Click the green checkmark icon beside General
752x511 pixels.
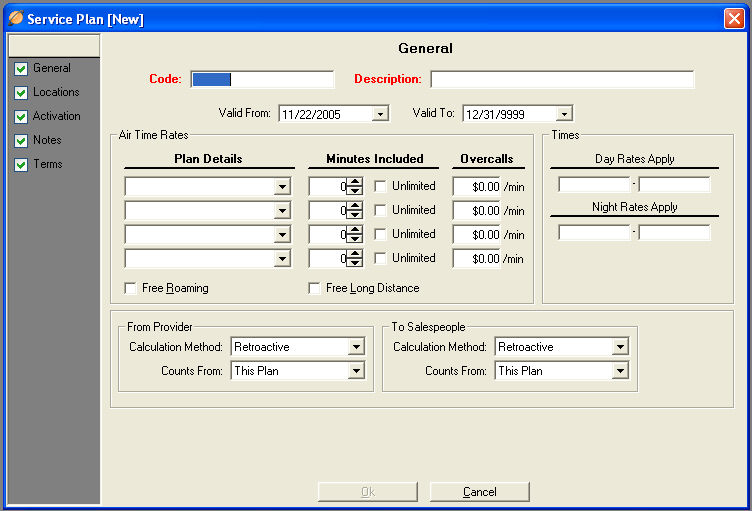coord(20,69)
